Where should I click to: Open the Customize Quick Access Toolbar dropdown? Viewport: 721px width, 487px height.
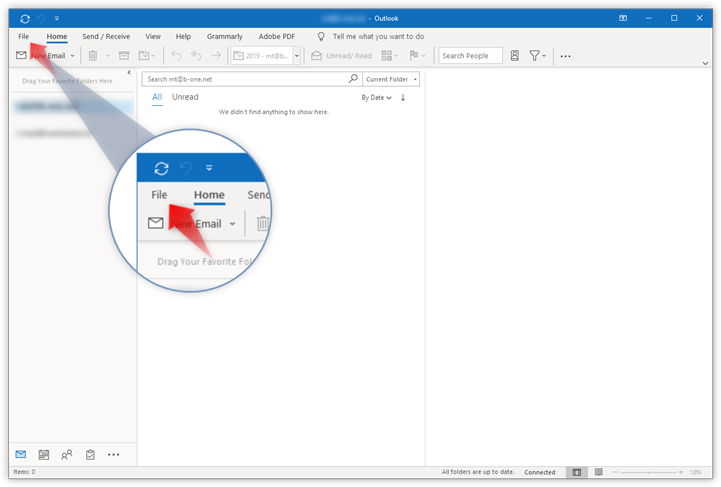tap(57, 18)
